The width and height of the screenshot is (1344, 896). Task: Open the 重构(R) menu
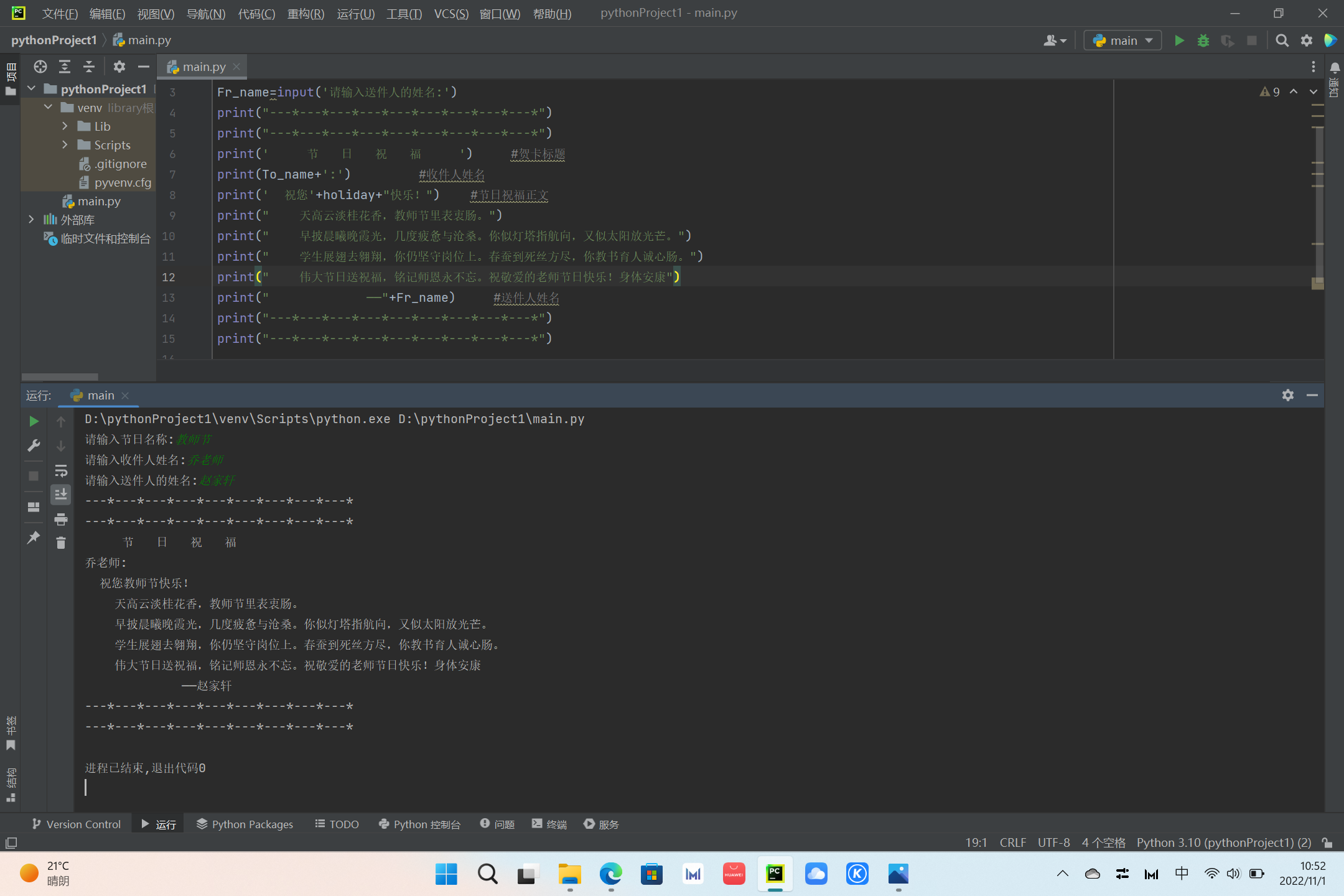click(x=306, y=14)
